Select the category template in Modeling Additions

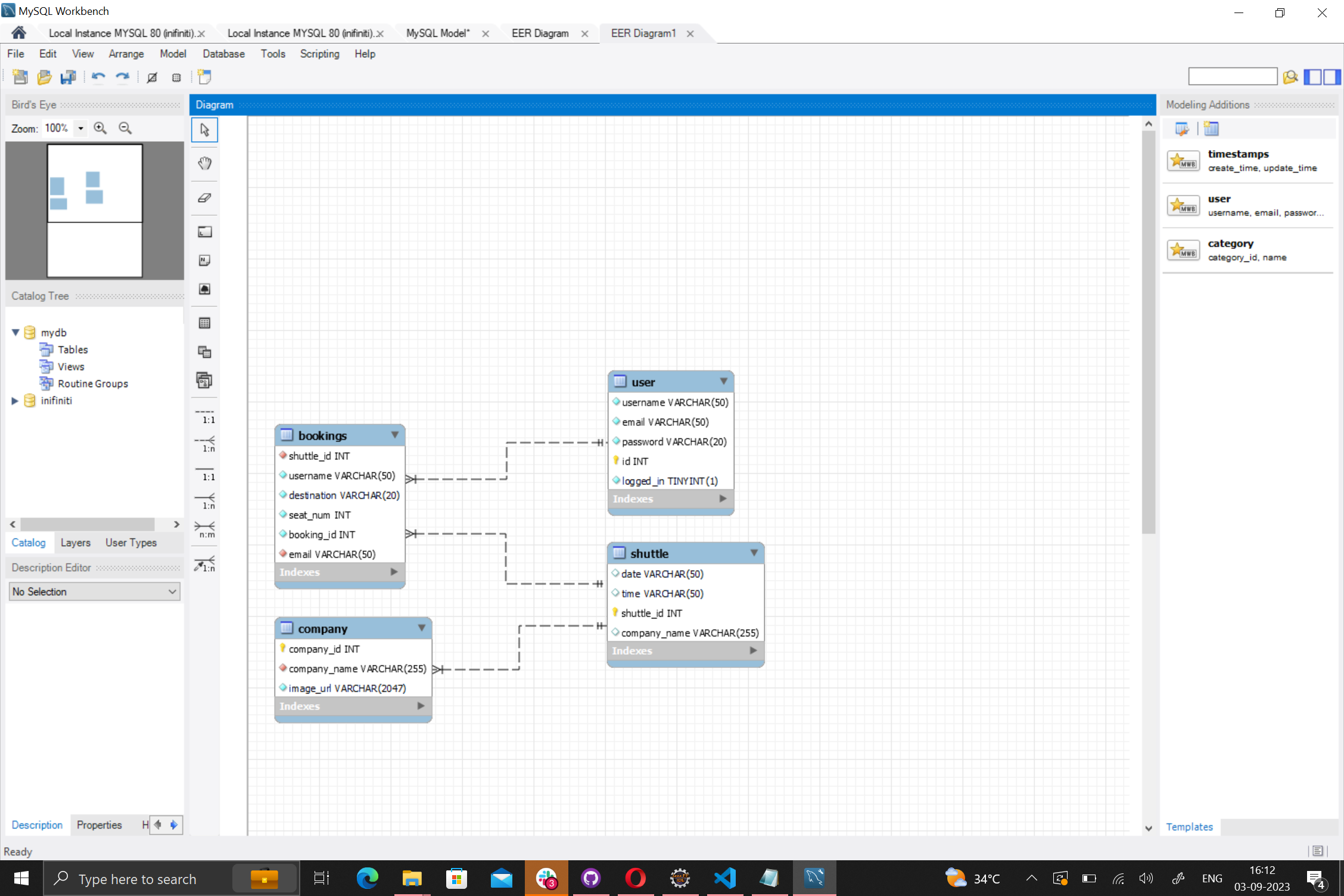coord(1248,250)
